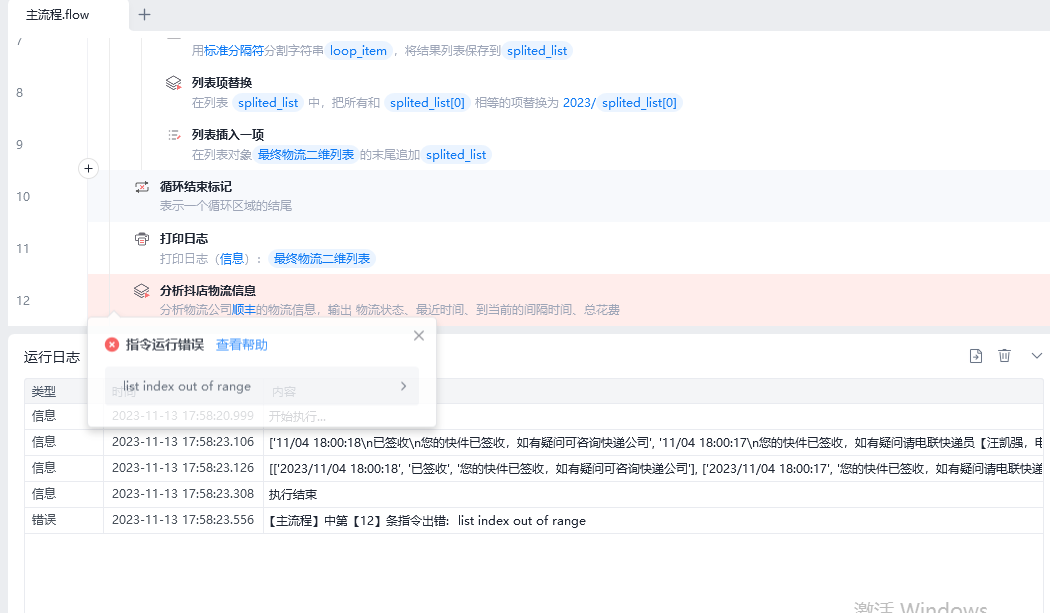Open a new flow tab with the plus button
1050x613 pixels.
pyautogui.click(x=145, y=15)
